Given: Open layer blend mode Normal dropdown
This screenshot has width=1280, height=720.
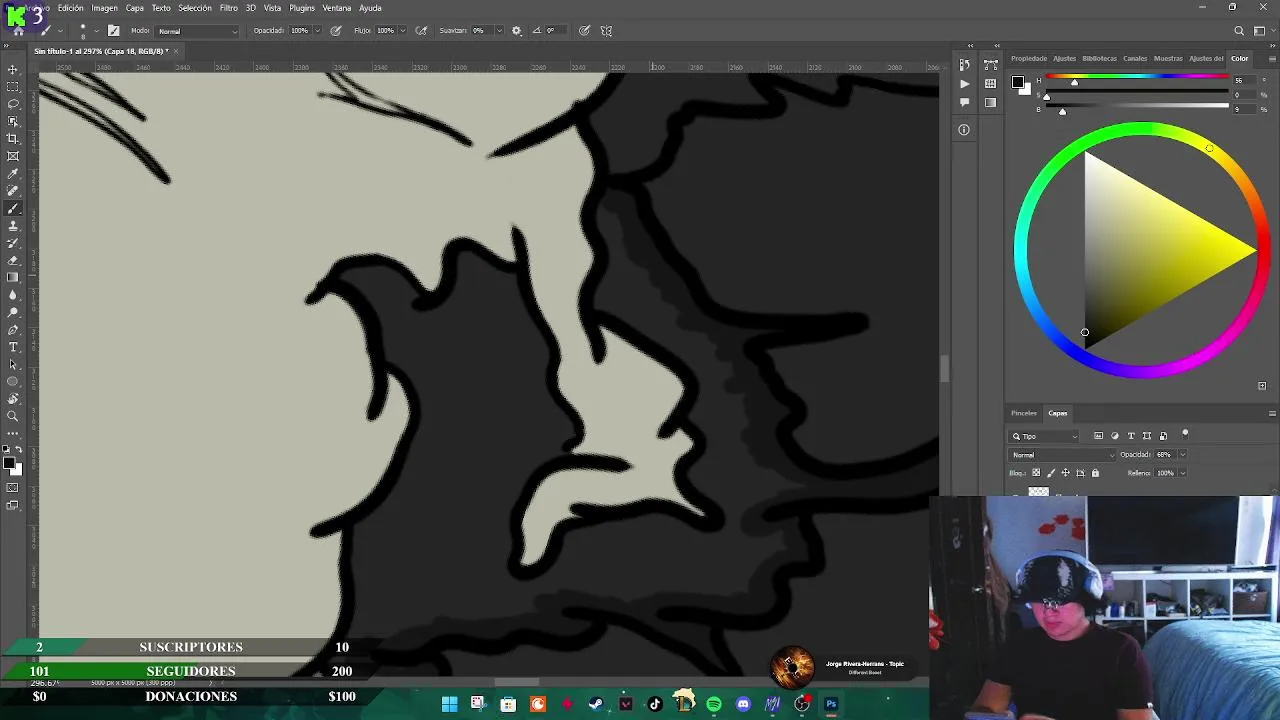Looking at the screenshot, I should (x=1060, y=455).
